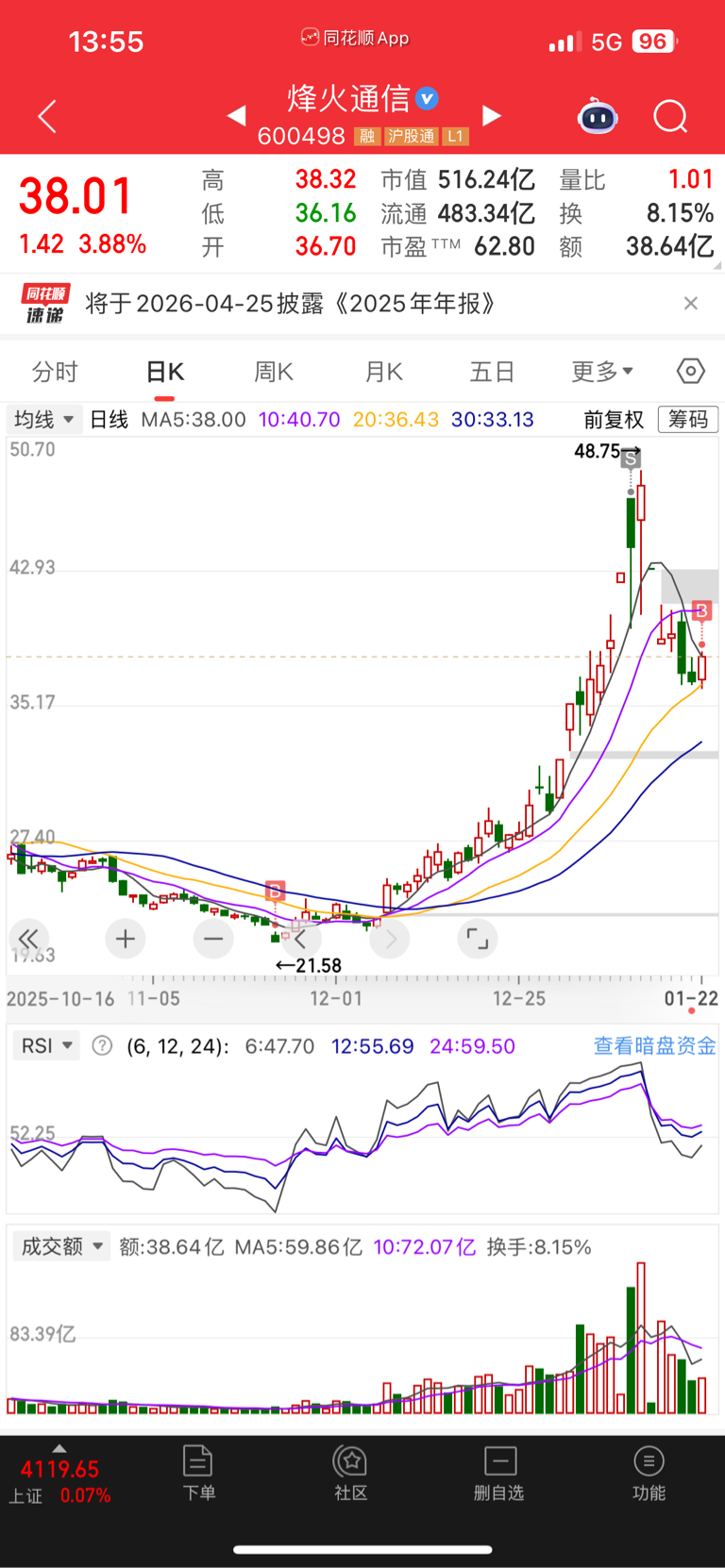Move chart left with single chevron
The image size is (725, 1568).
click(301, 939)
